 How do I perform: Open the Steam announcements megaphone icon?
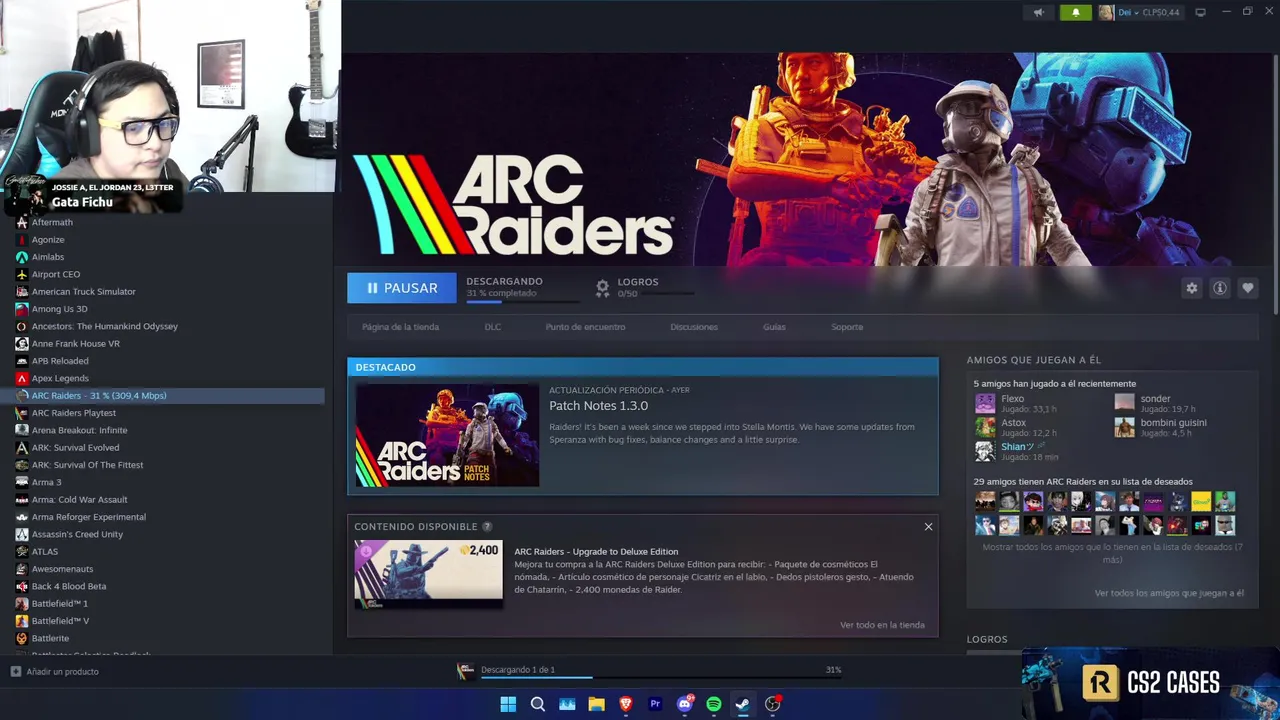[x=1038, y=12]
